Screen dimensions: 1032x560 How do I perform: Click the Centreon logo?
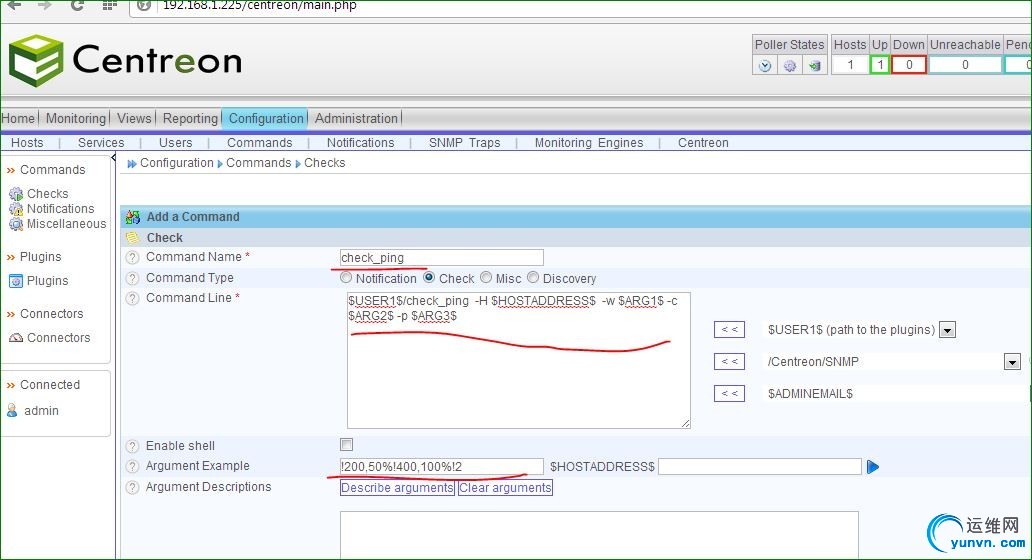tap(125, 61)
